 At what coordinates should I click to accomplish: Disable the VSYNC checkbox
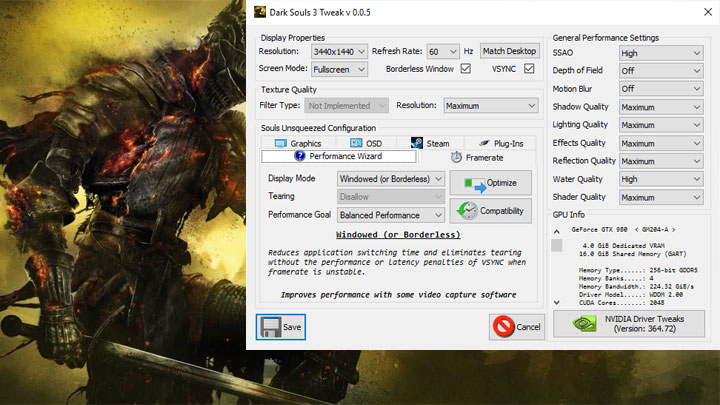(x=529, y=69)
